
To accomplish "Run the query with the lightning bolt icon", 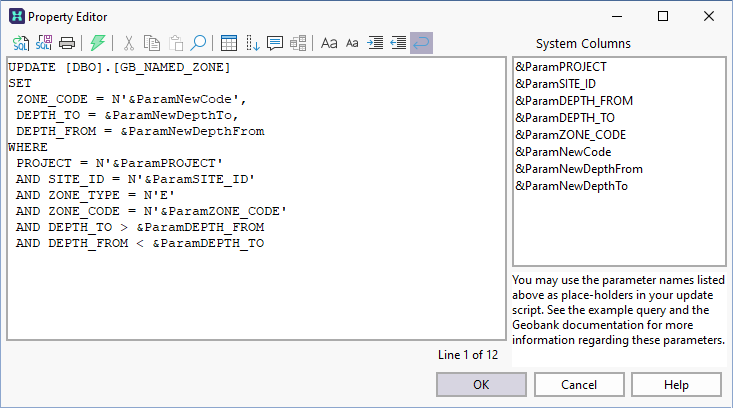I will (x=98, y=43).
